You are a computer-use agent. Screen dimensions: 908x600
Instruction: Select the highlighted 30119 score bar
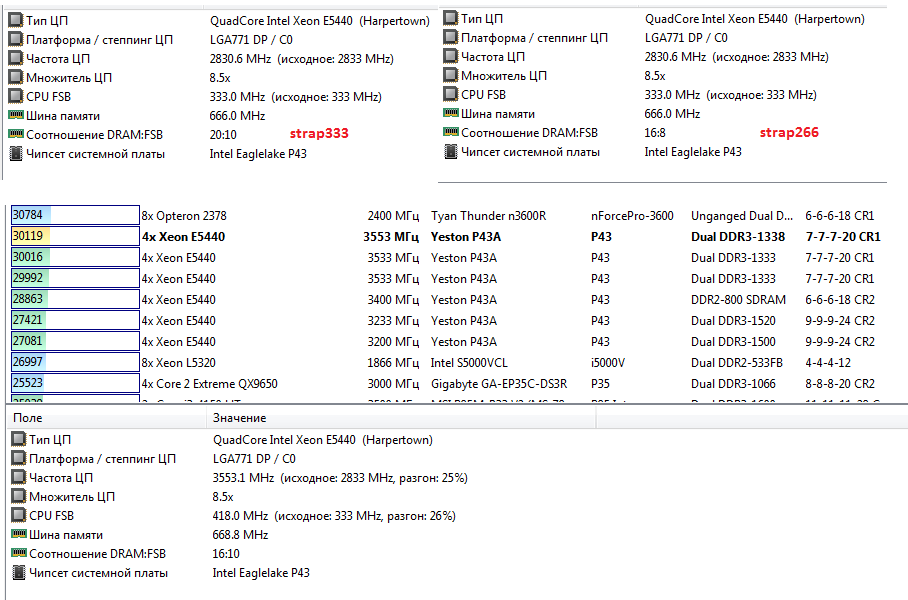click(75, 236)
